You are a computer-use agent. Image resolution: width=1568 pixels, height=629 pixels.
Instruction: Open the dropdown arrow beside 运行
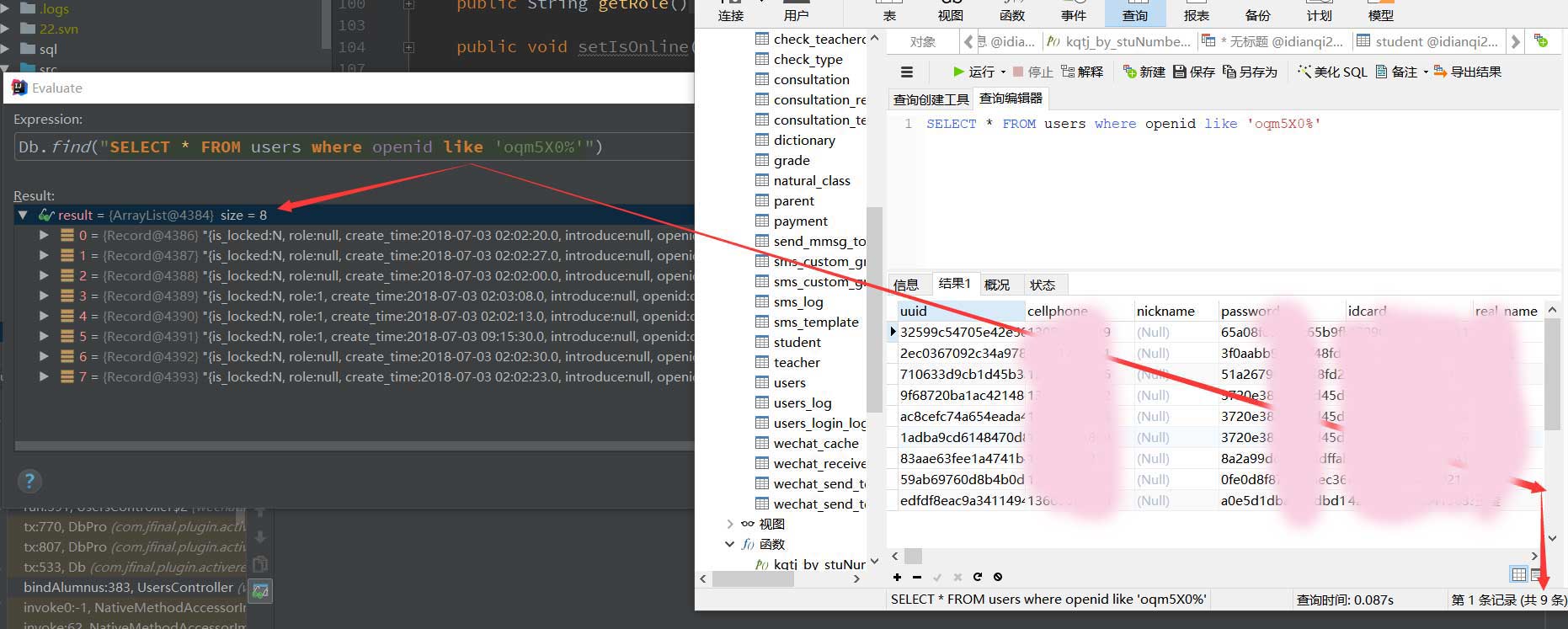(1003, 72)
